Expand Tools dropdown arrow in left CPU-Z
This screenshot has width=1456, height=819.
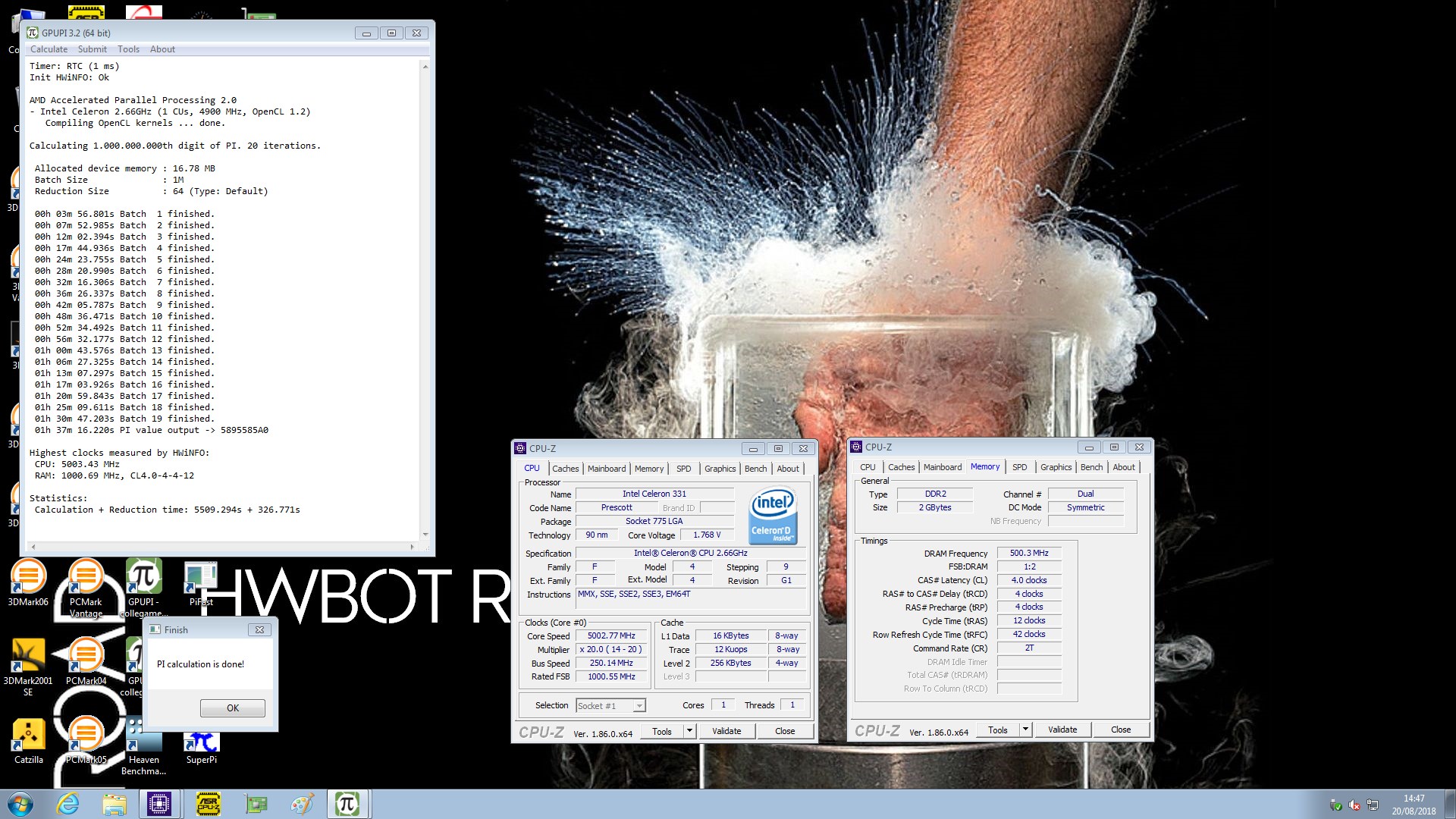(689, 731)
